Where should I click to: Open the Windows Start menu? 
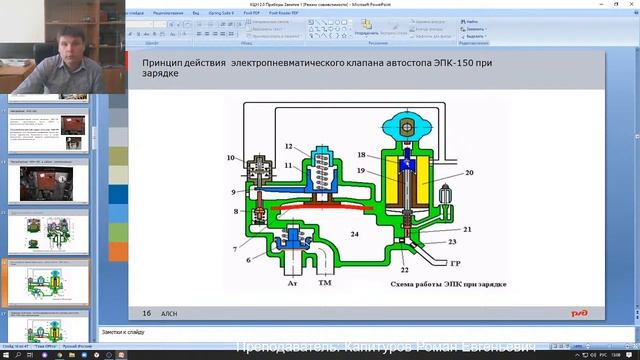coord(6,355)
